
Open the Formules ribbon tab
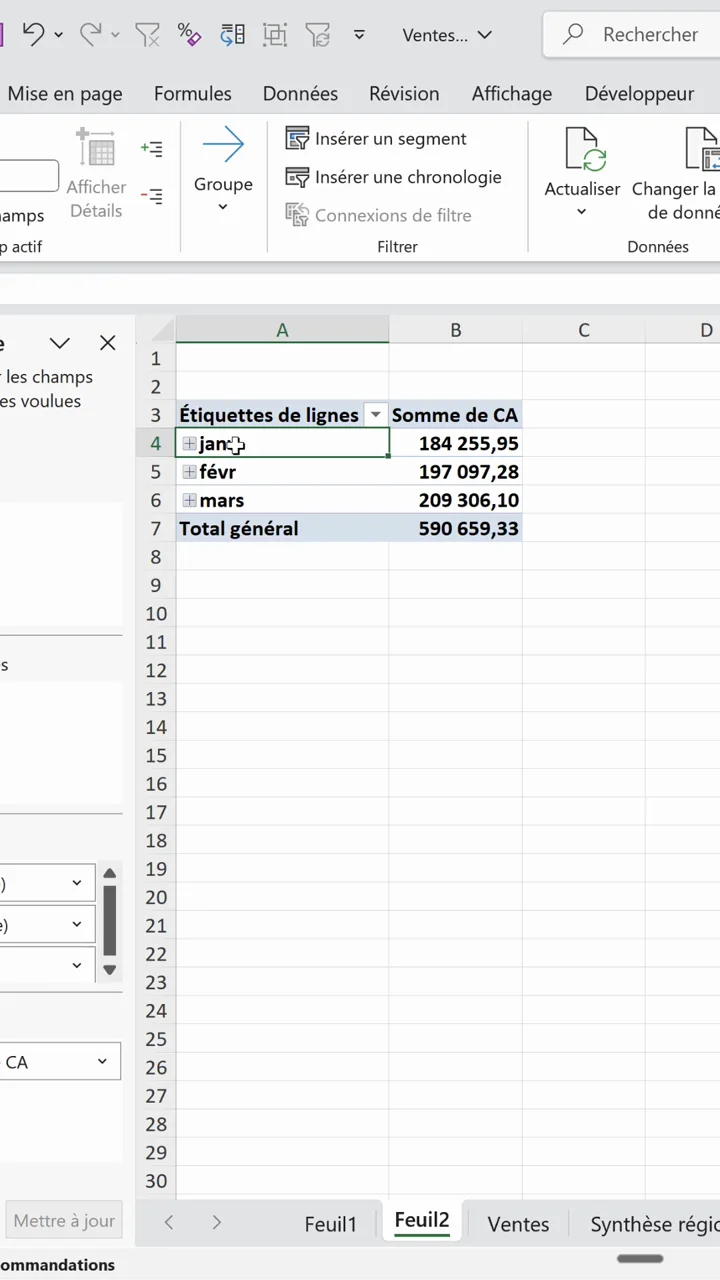(193, 94)
